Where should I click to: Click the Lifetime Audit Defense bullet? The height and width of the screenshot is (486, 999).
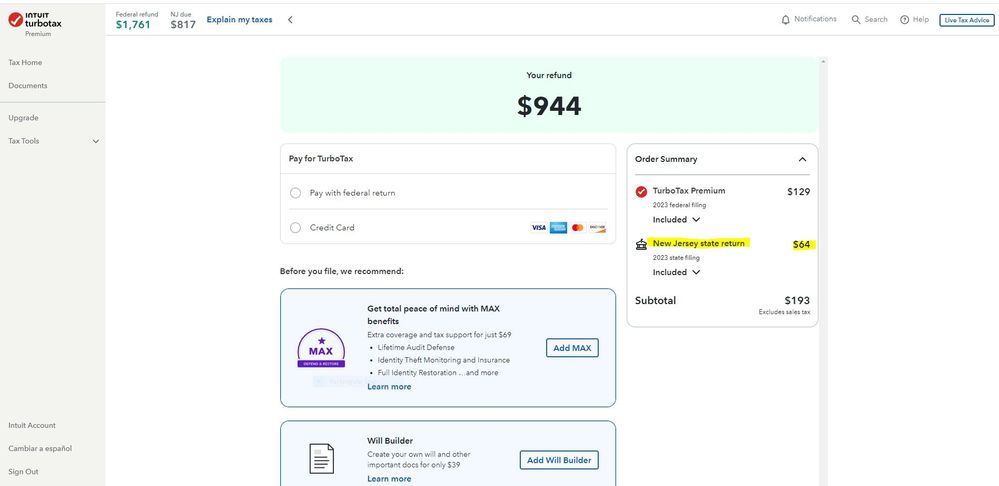tap(416, 347)
